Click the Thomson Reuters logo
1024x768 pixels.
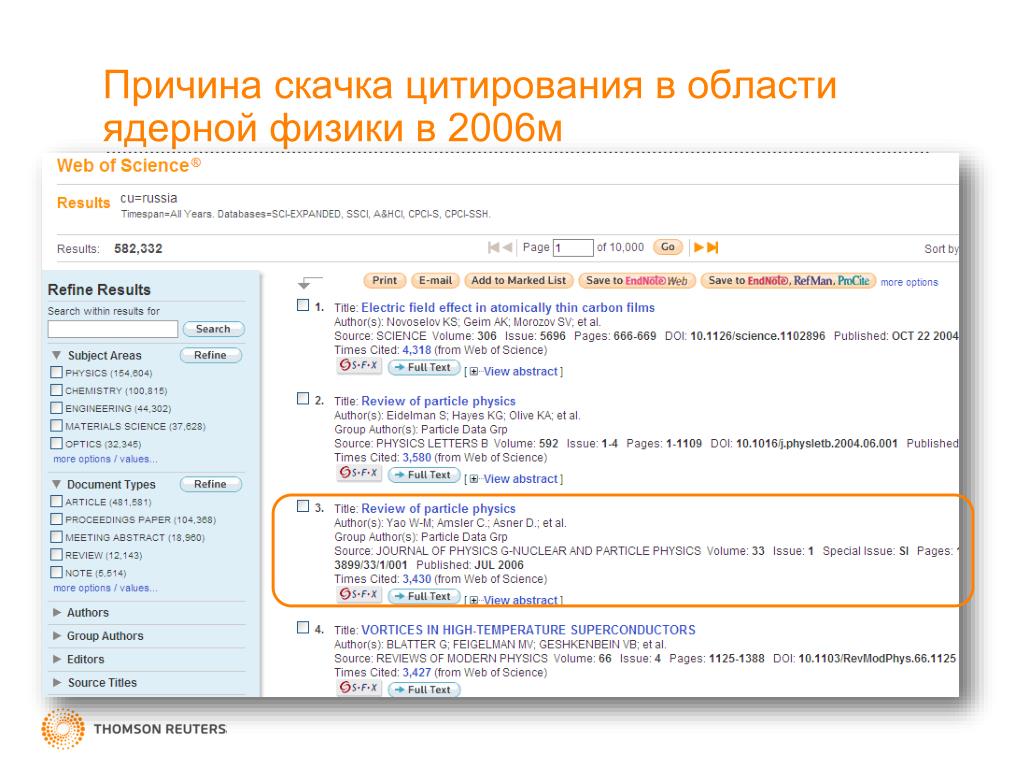(x=134, y=728)
